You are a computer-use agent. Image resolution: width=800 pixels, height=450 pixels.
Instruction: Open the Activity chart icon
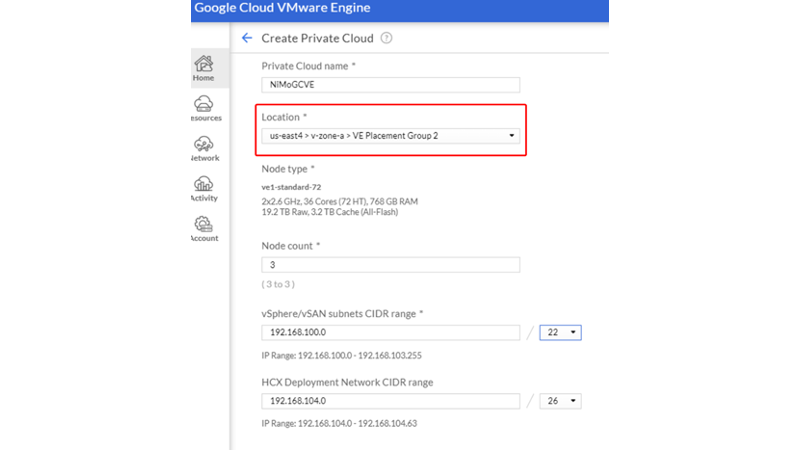(x=204, y=184)
